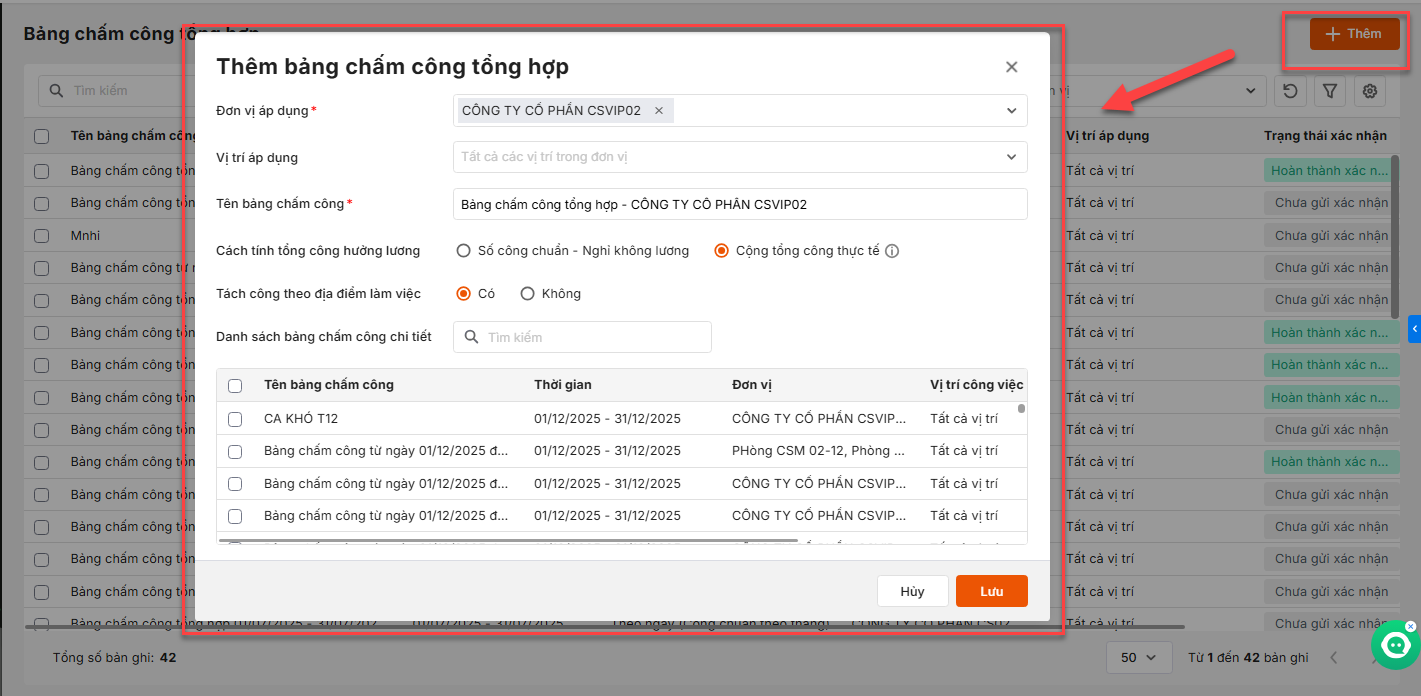Tick select-all checkbox in detail timesheet table header

pyautogui.click(x=235, y=385)
